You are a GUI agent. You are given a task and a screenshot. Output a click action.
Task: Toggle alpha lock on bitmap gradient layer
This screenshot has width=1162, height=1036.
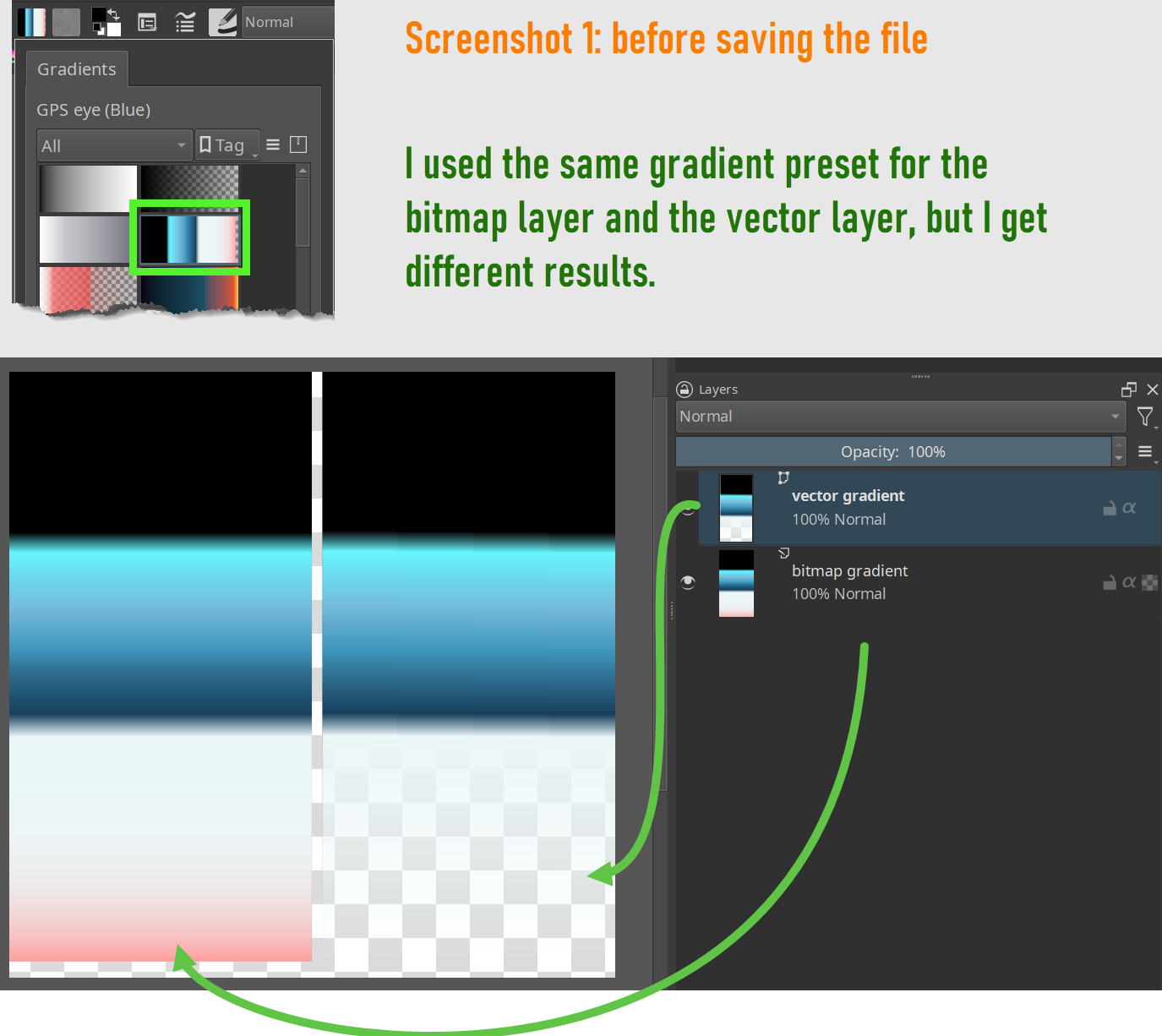point(1150,582)
